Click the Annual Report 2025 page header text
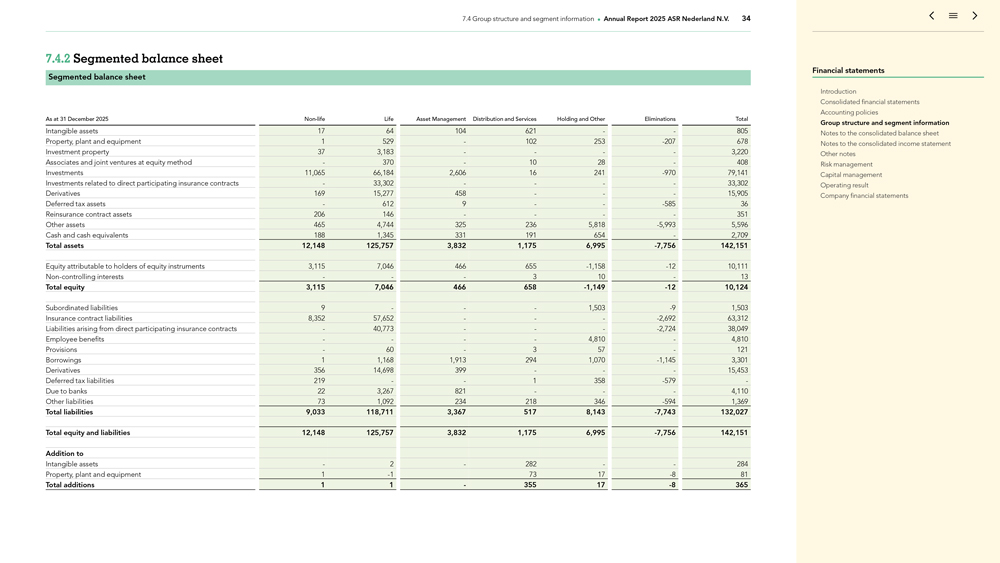The width and height of the screenshot is (1000, 563). pyautogui.click(x=666, y=18)
